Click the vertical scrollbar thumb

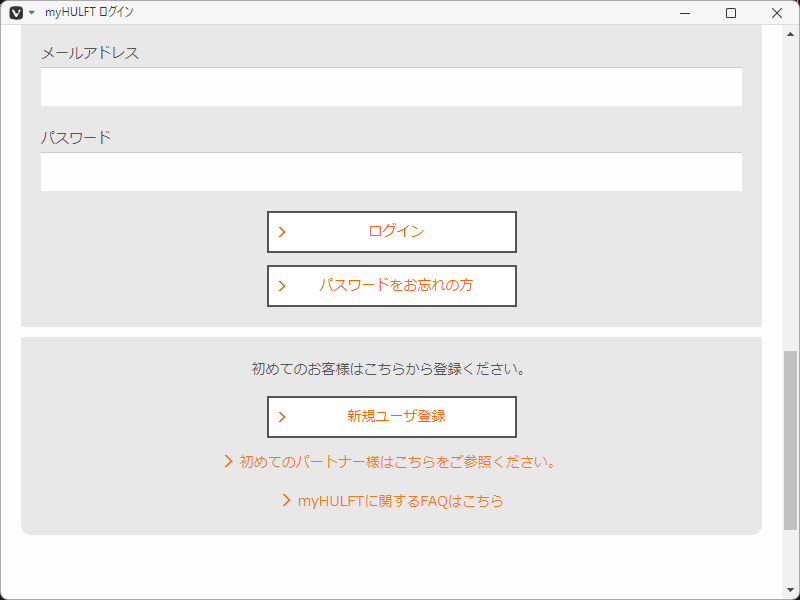click(790, 440)
